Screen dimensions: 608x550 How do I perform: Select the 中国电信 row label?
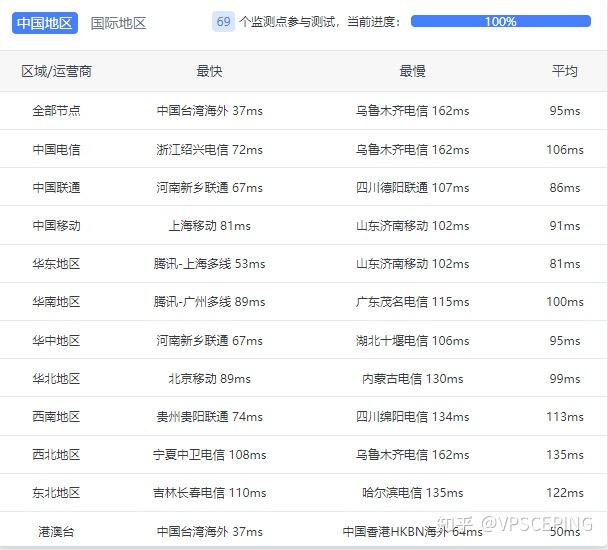coord(56,150)
